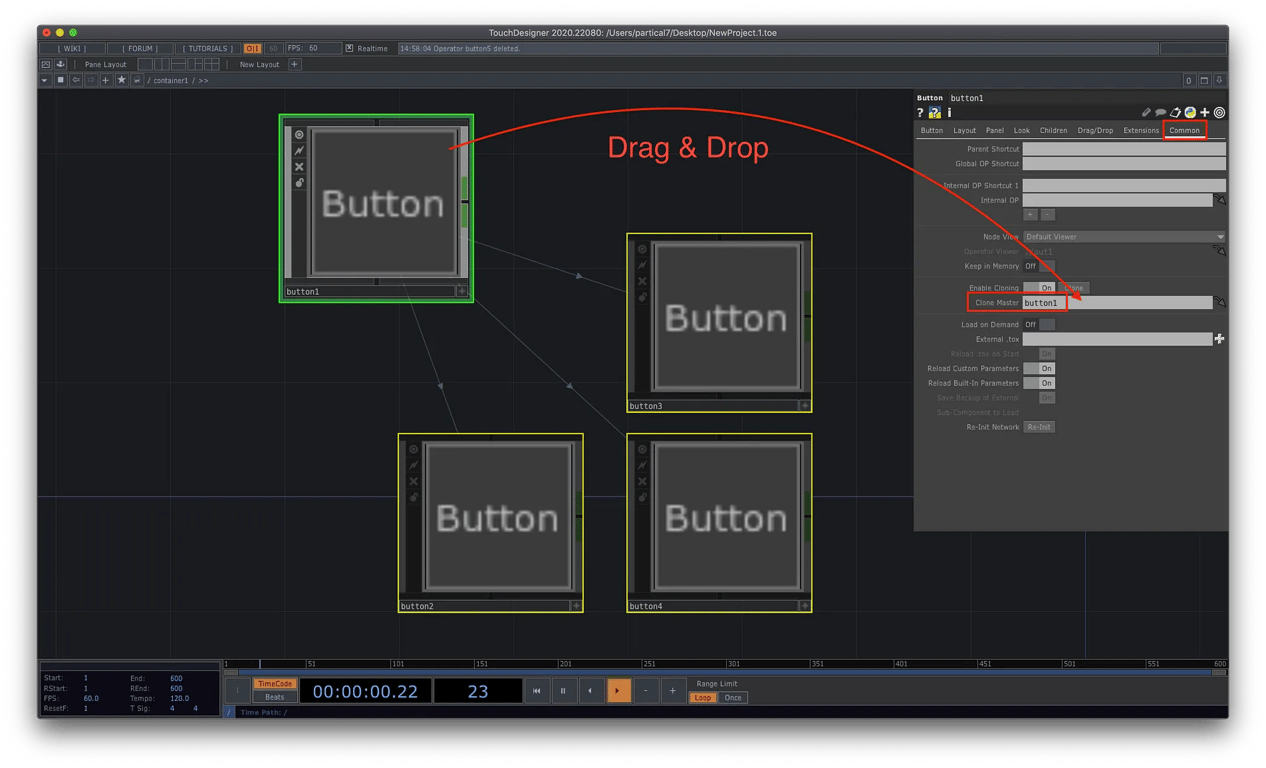Screen dimensions: 1266x768
Task: Click the add plus icon in path bar
Action: (x=105, y=80)
